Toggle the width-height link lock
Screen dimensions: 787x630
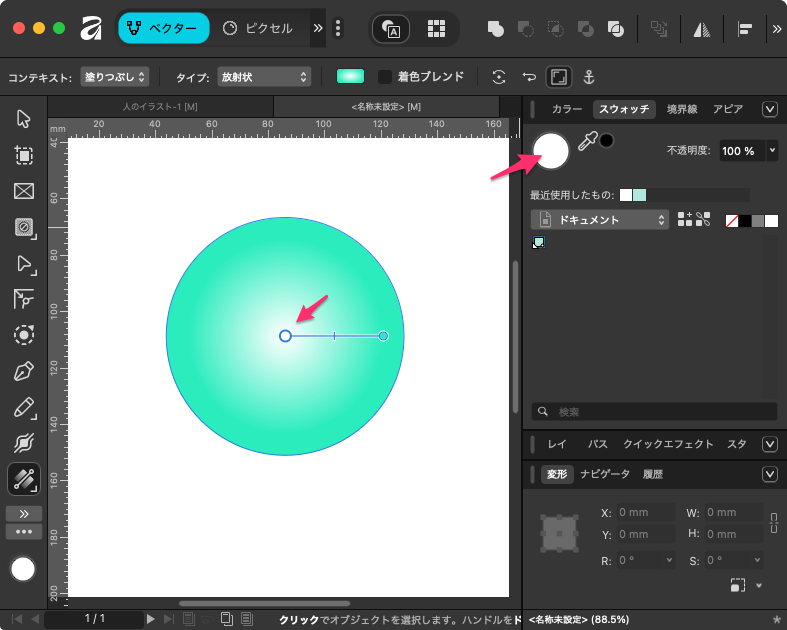pos(773,522)
